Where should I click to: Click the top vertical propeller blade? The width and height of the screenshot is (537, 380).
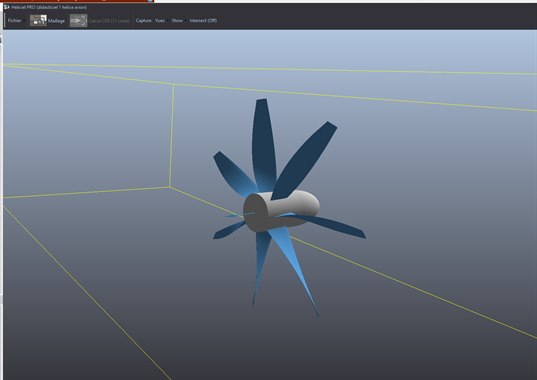(x=264, y=145)
